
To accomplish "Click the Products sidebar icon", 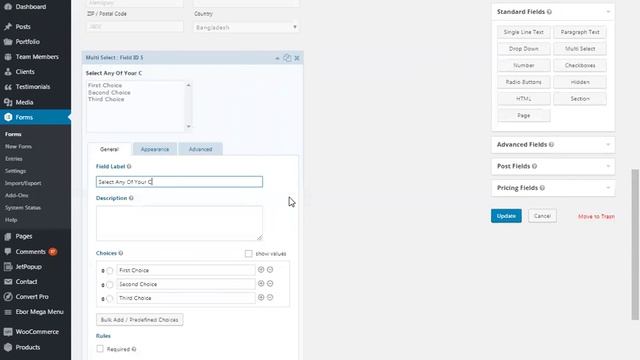I will (x=8, y=347).
